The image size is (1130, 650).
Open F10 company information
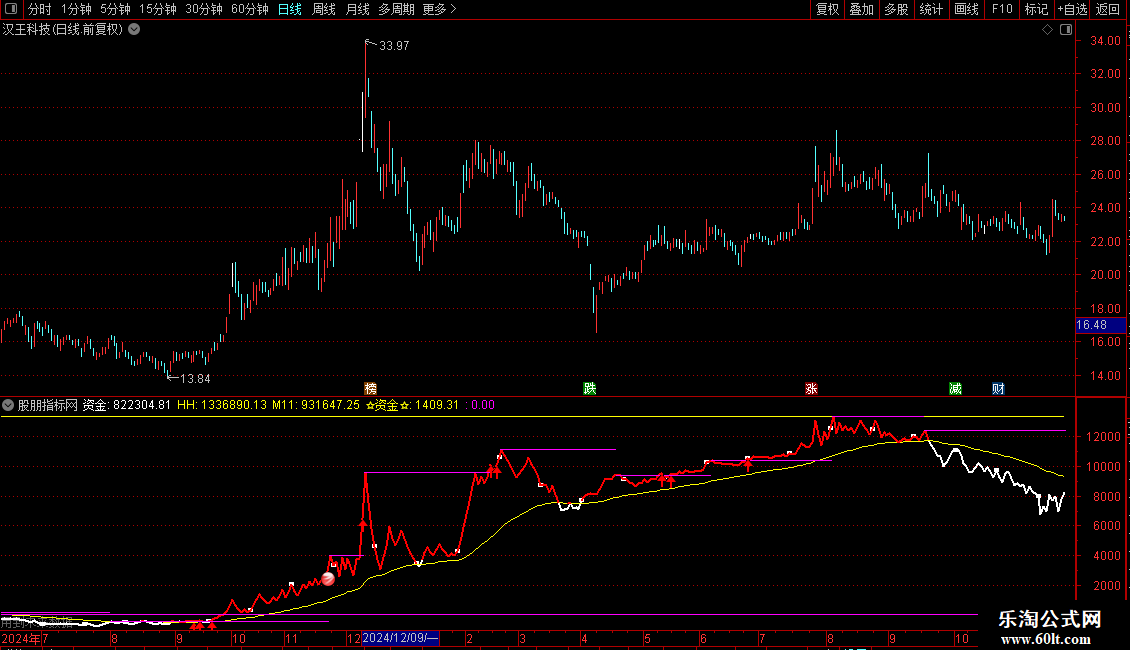pos(1002,9)
